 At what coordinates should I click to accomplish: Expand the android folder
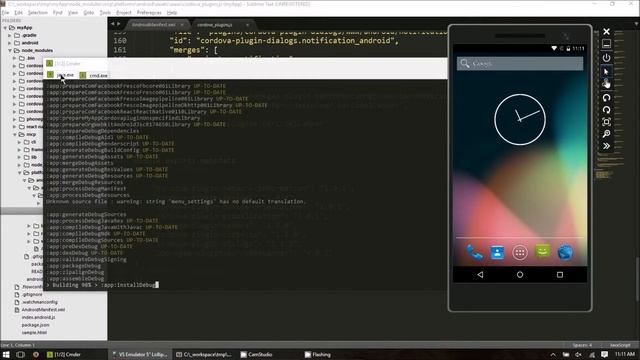10,43
